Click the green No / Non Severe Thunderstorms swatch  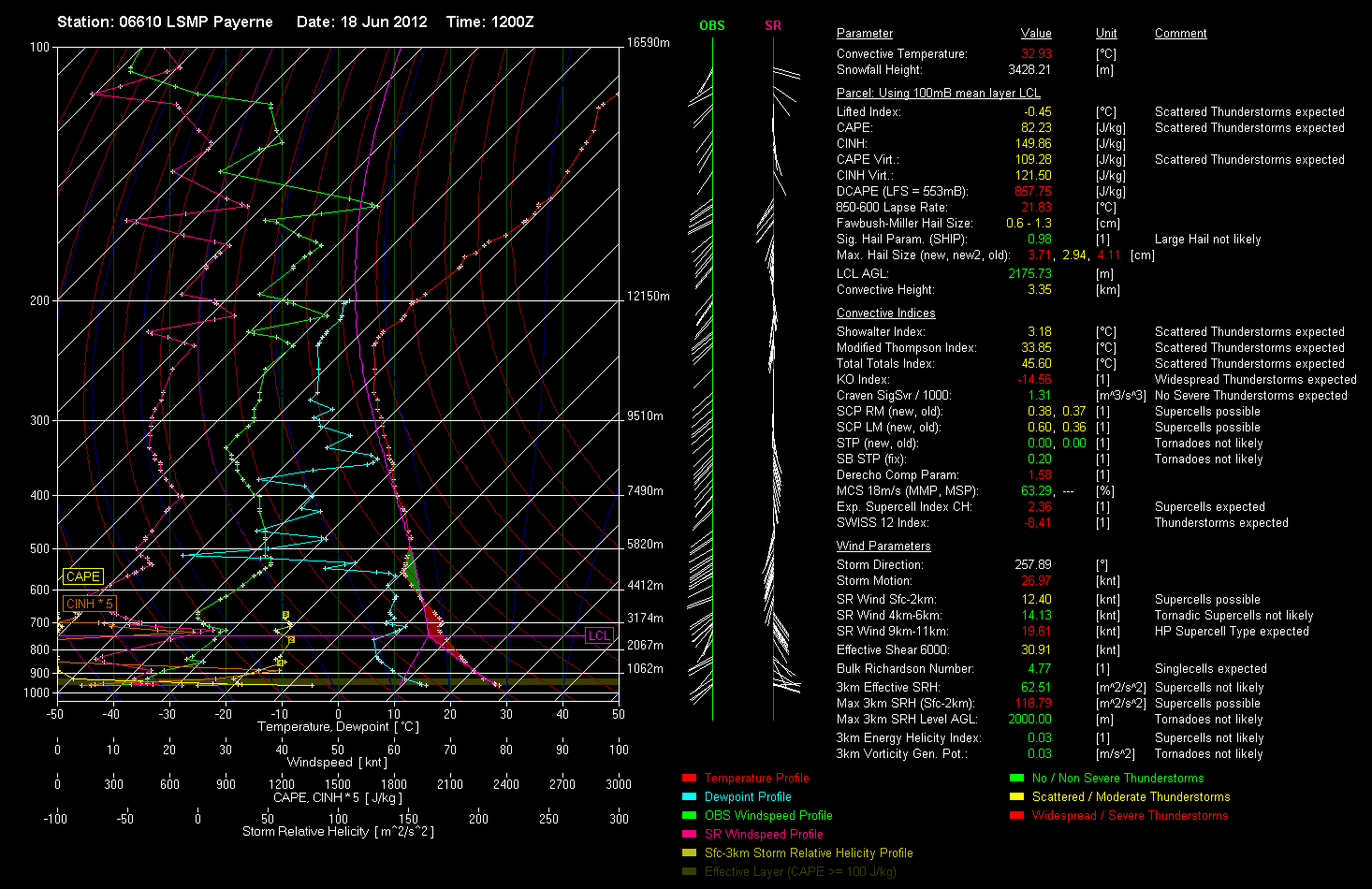point(1016,778)
